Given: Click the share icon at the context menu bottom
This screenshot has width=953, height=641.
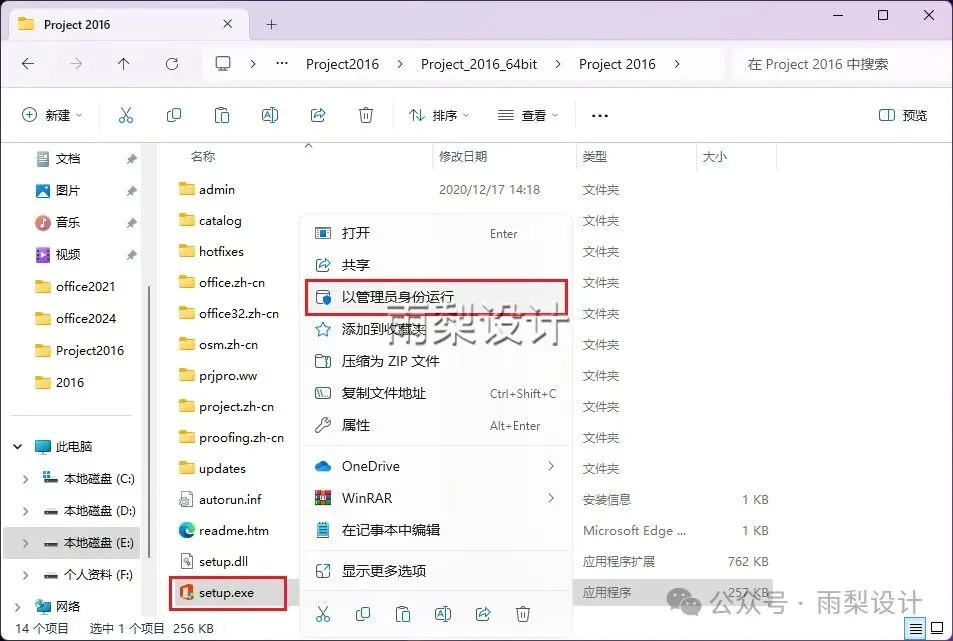Looking at the screenshot, I should tap(483, 614).
